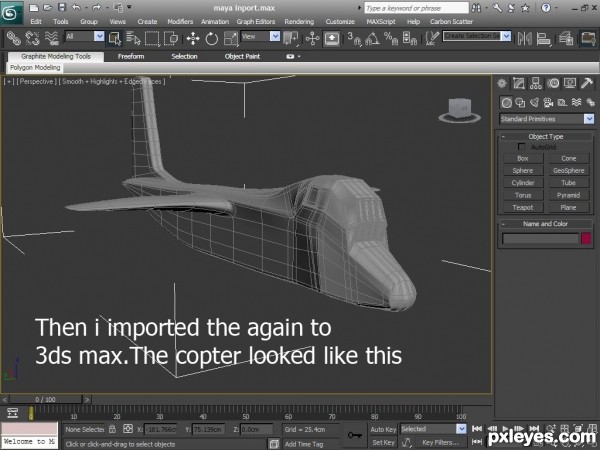The width and height of the screenshot is (600, 450).
Task: Toggle the Angle Snap button
Action: click(x=372, y=39)
